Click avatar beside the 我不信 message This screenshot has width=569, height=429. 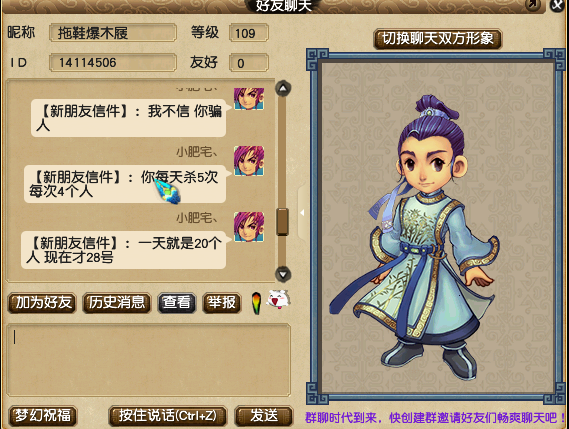click(249, 98)
